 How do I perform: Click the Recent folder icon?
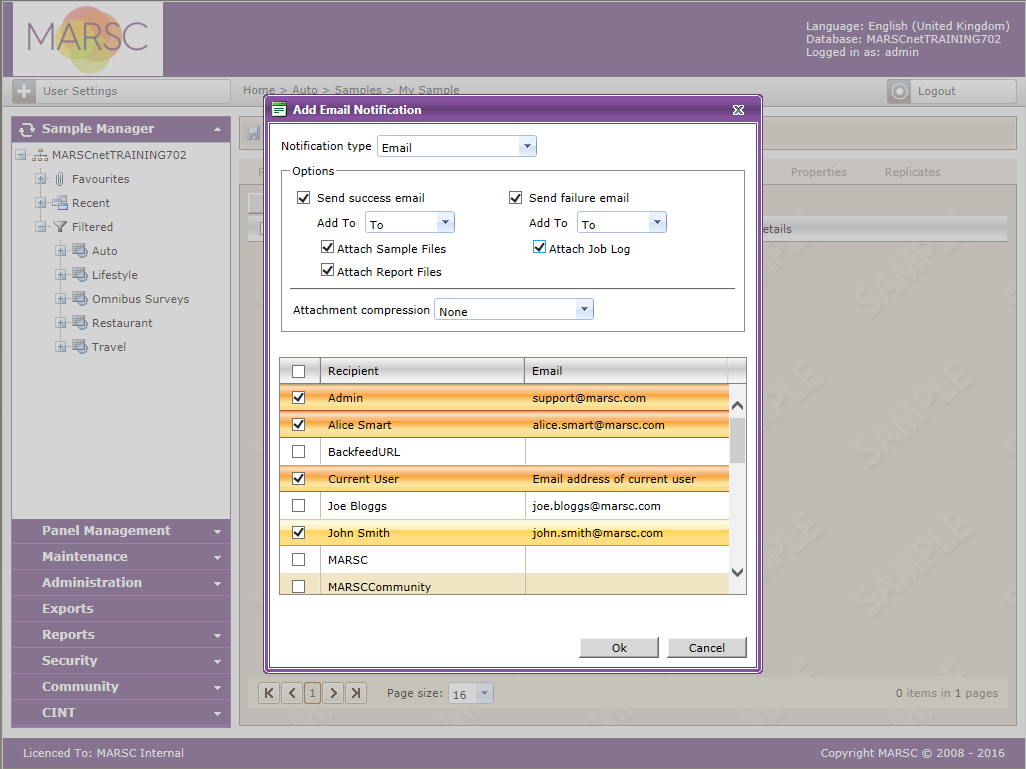click(60, 203)
